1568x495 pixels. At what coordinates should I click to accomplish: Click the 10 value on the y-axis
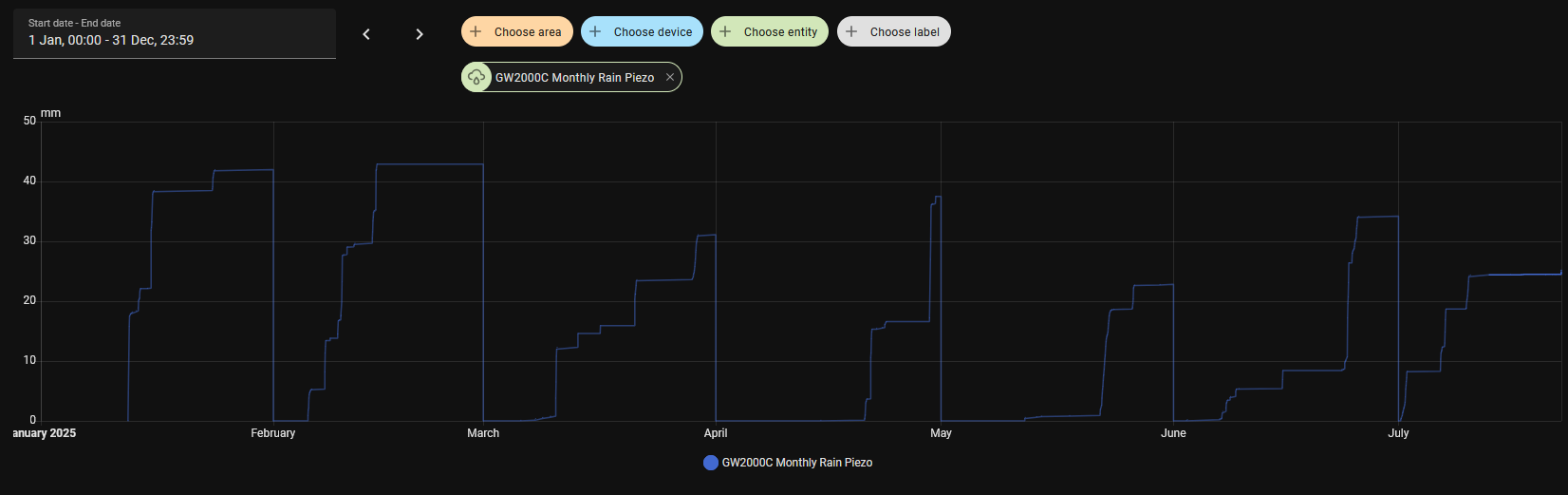tap(29, 360)
